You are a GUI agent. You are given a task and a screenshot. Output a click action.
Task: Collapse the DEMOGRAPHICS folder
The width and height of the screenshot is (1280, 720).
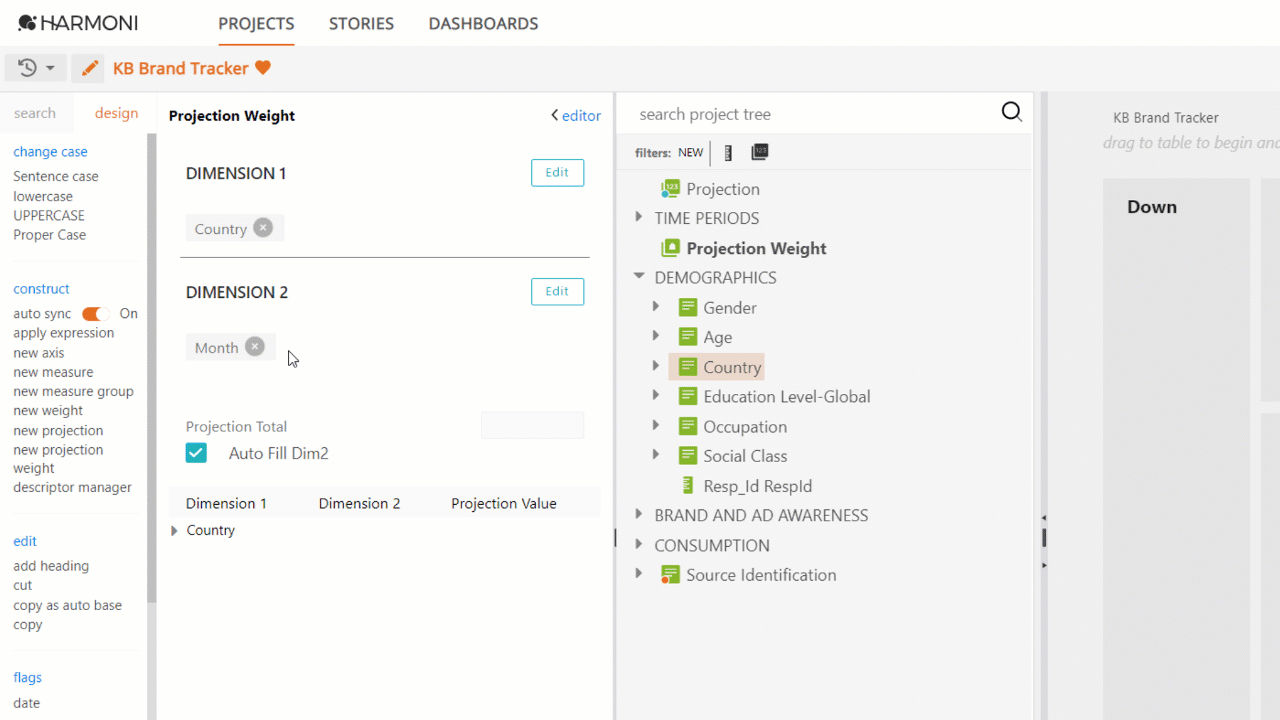639,277
